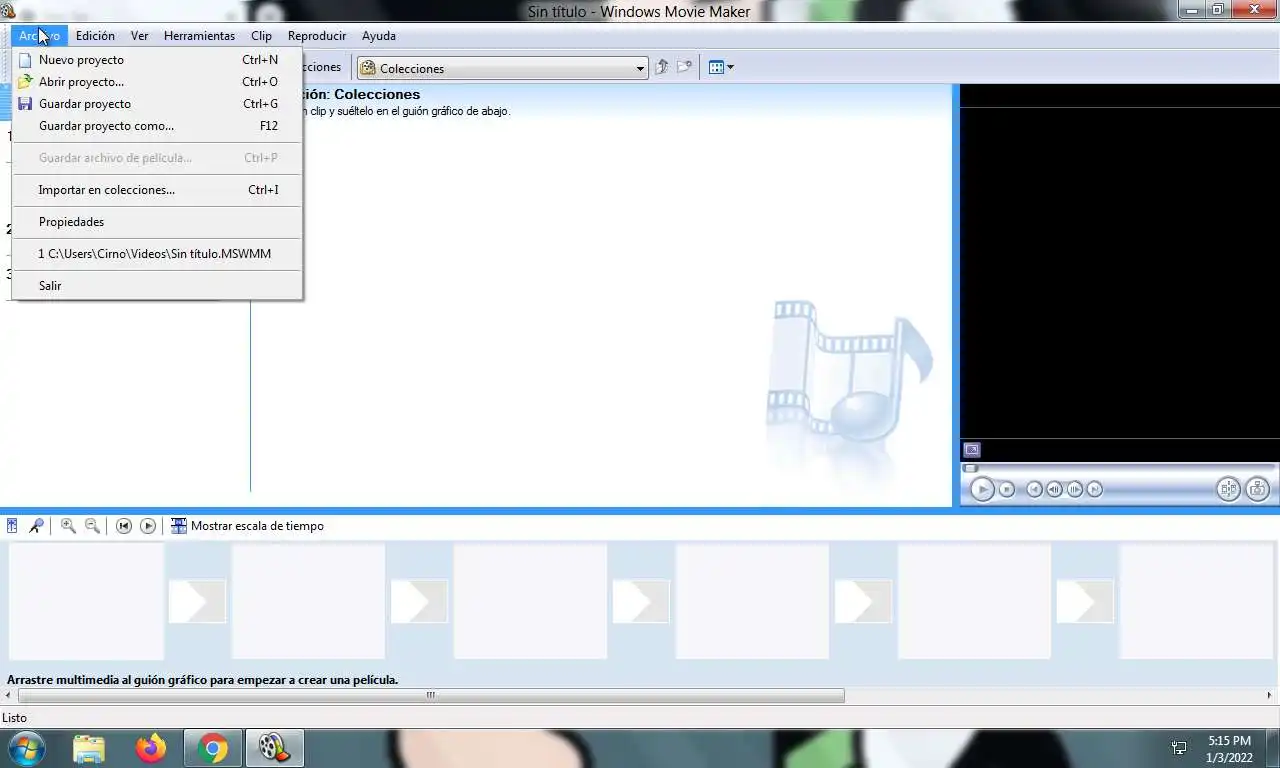This screenshot has width=1280, height=768.
Task: Click the first storyboard transition cell
Action: tap(197, 602)
